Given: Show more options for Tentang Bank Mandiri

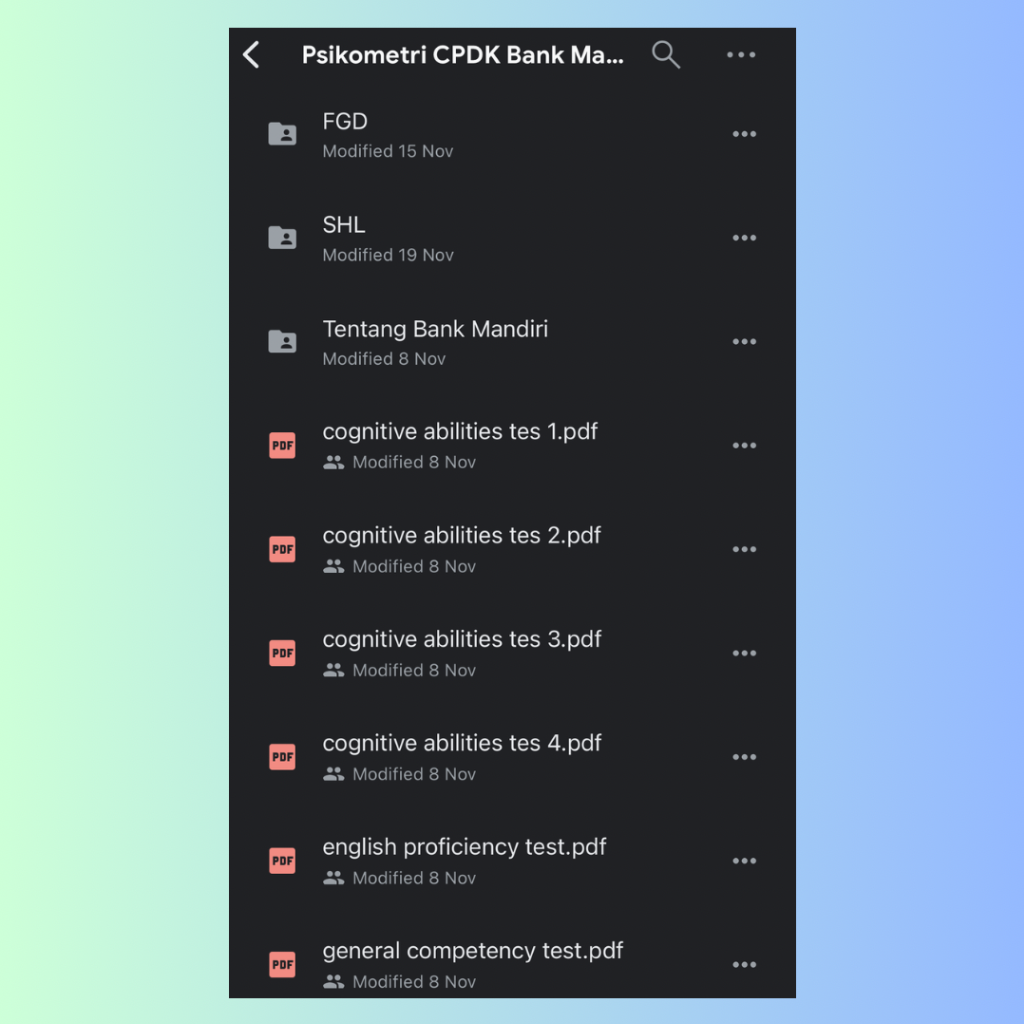Looking at the screenshot, I should (x=744, y=342).
